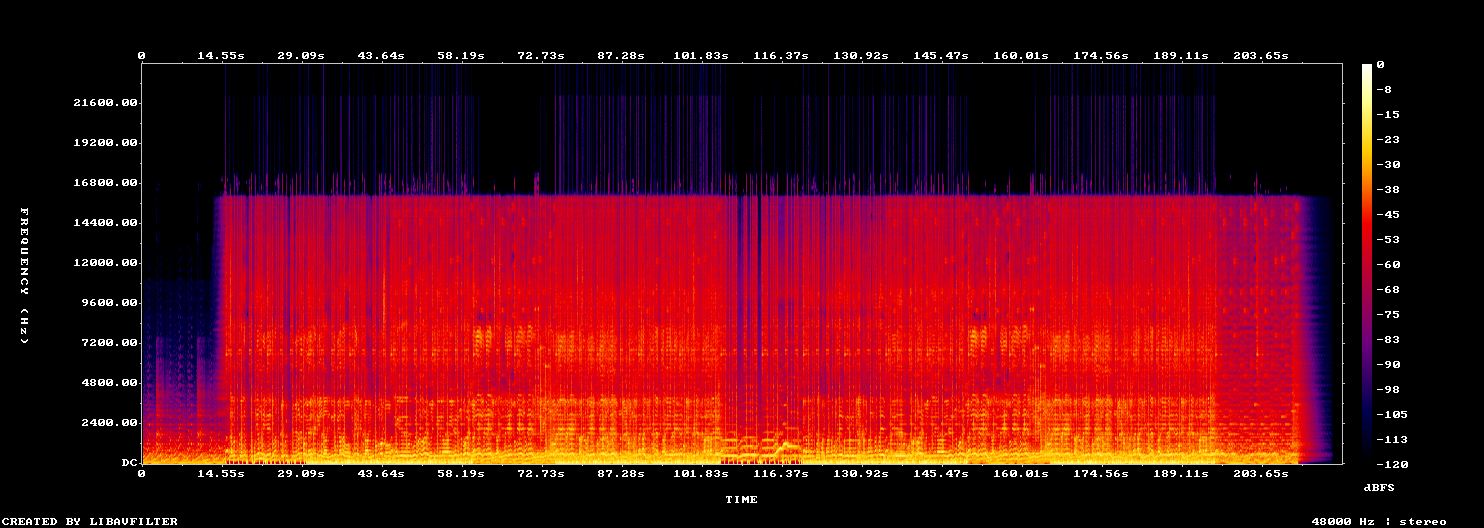The image size is (1484, 528).
Task: Click 130.92s on the top time axis
Action: (861, 56)
